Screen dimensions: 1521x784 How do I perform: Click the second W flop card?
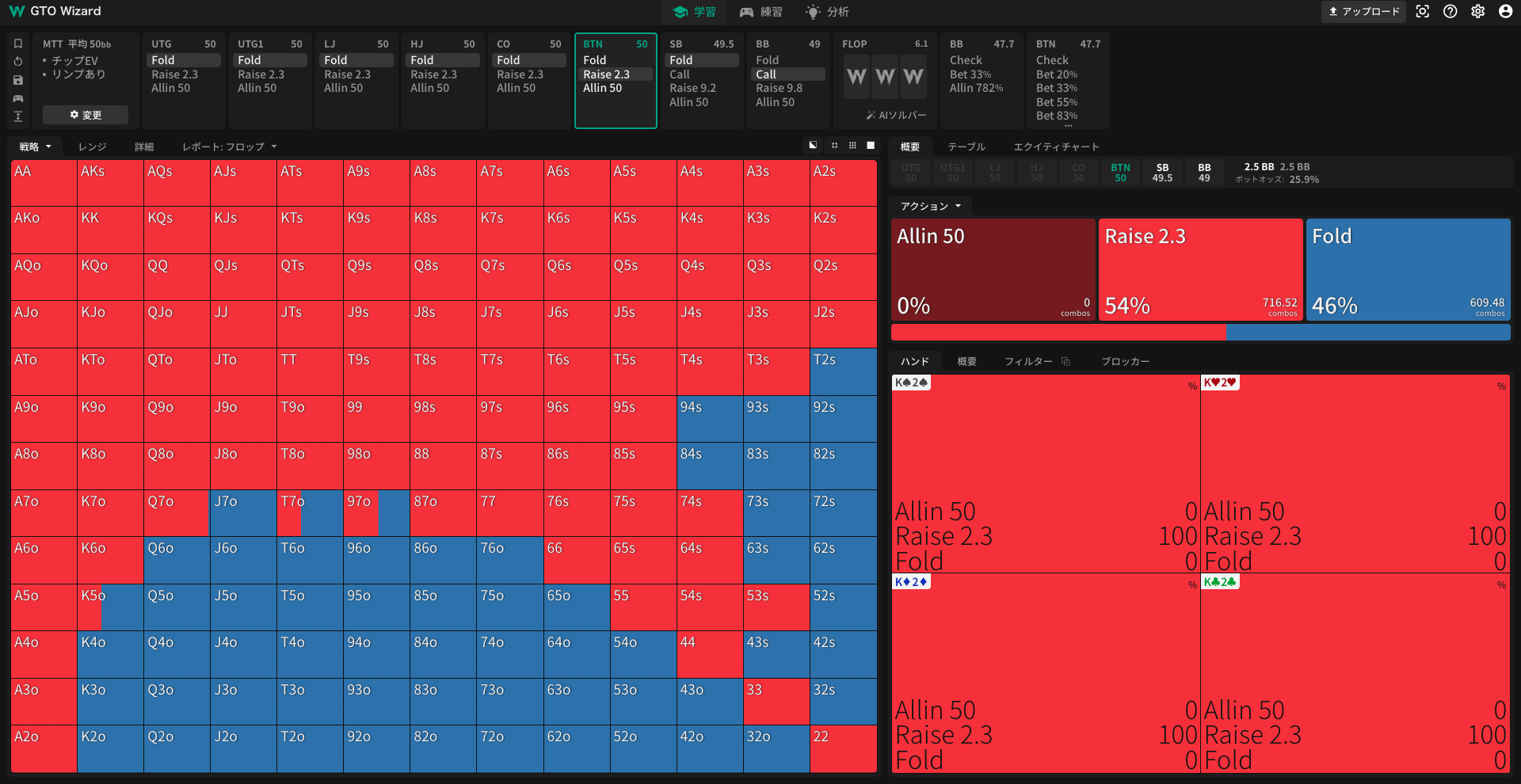click(885, 77)
